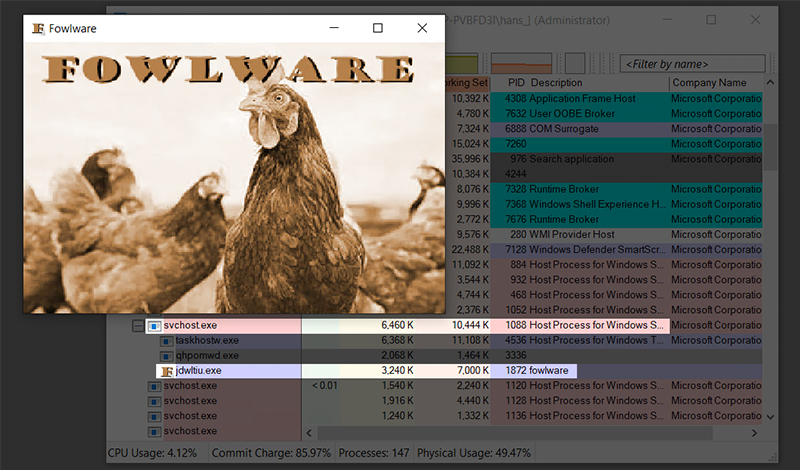This screenshot has width=800, height=470.
Task: Click the qhpomwd.exe process icon
Action: click(x=166, y=356)
